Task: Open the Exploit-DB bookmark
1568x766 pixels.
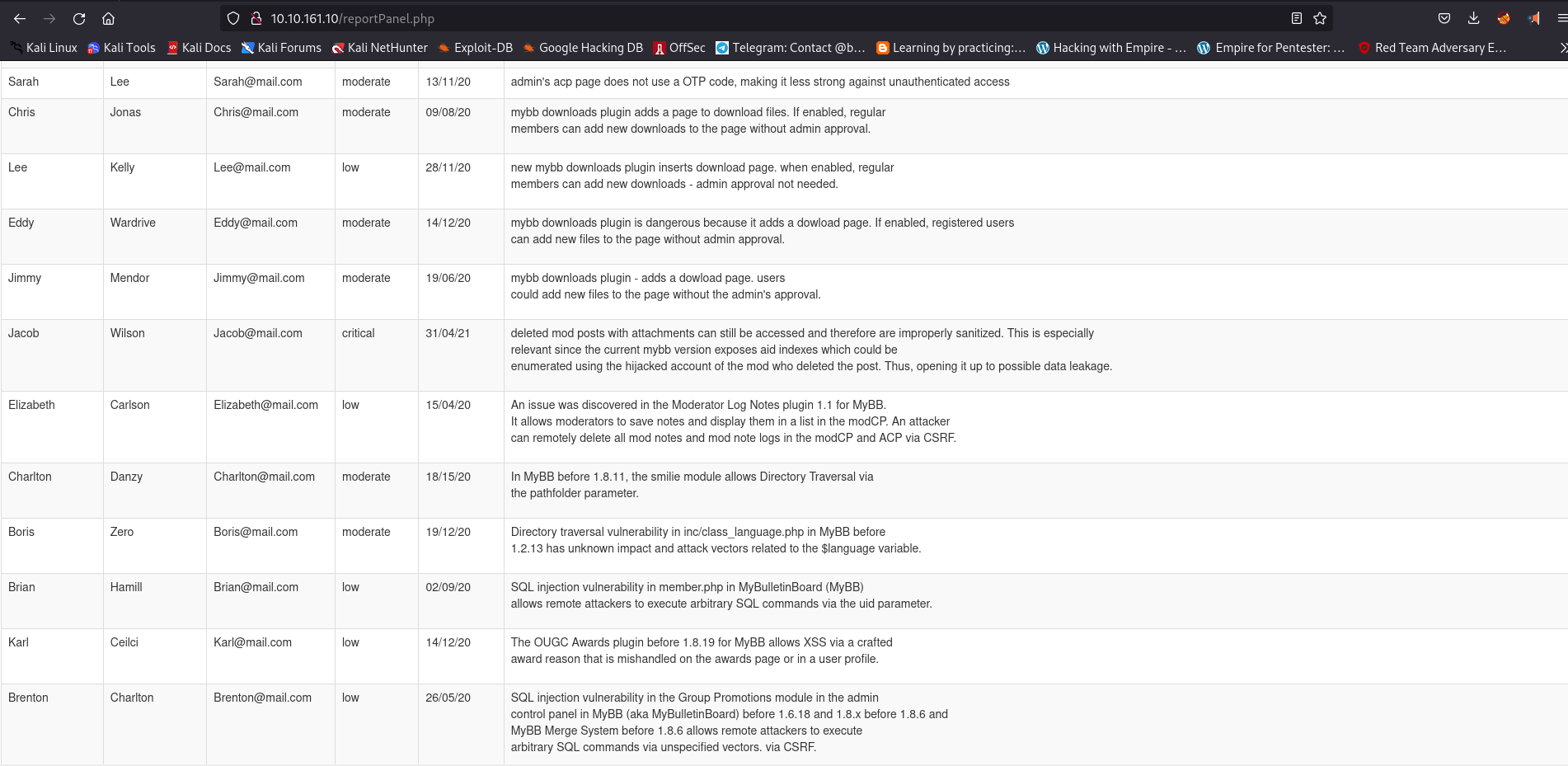Action: 475,48
